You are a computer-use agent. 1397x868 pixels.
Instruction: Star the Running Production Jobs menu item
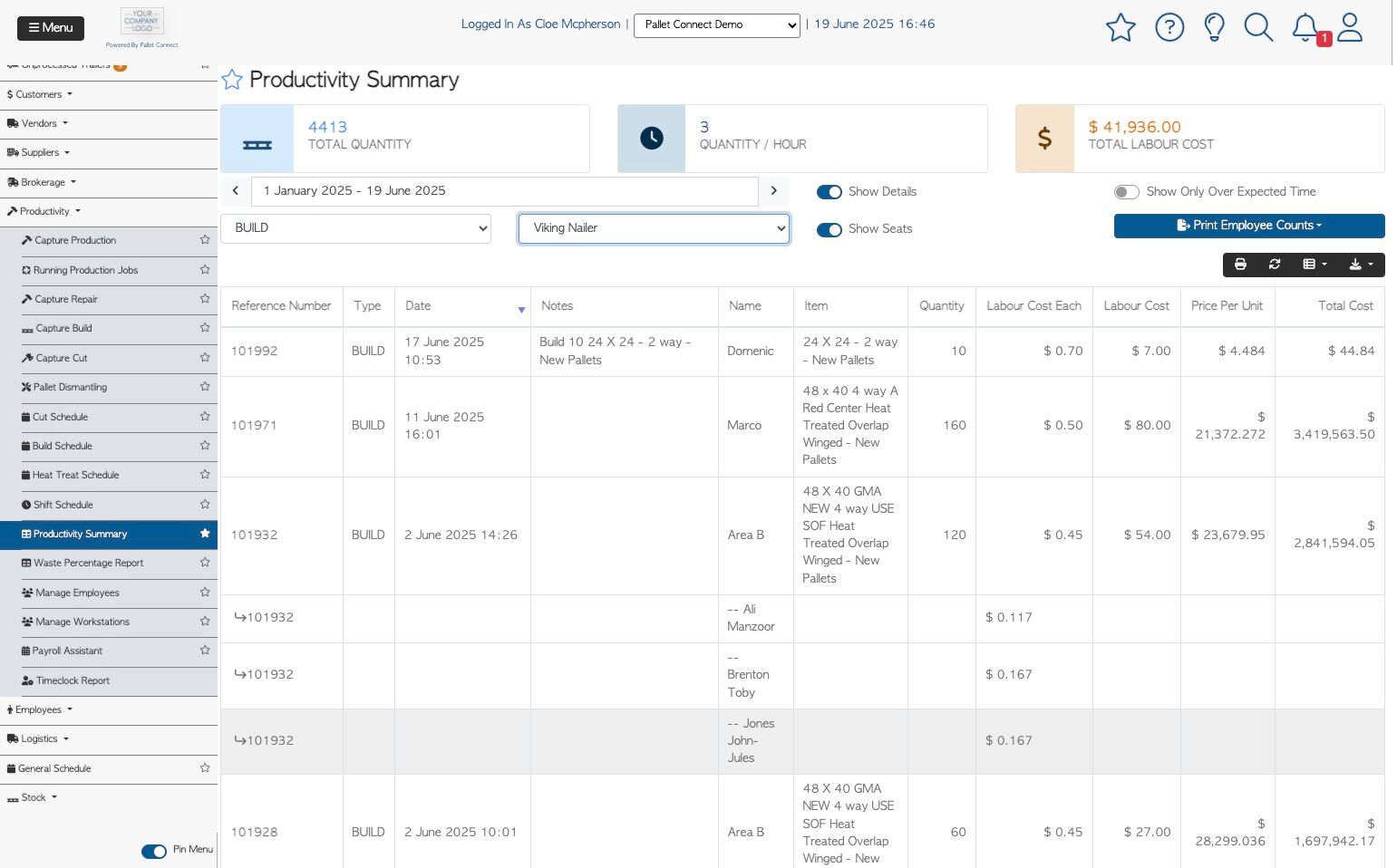coord(205,270)
